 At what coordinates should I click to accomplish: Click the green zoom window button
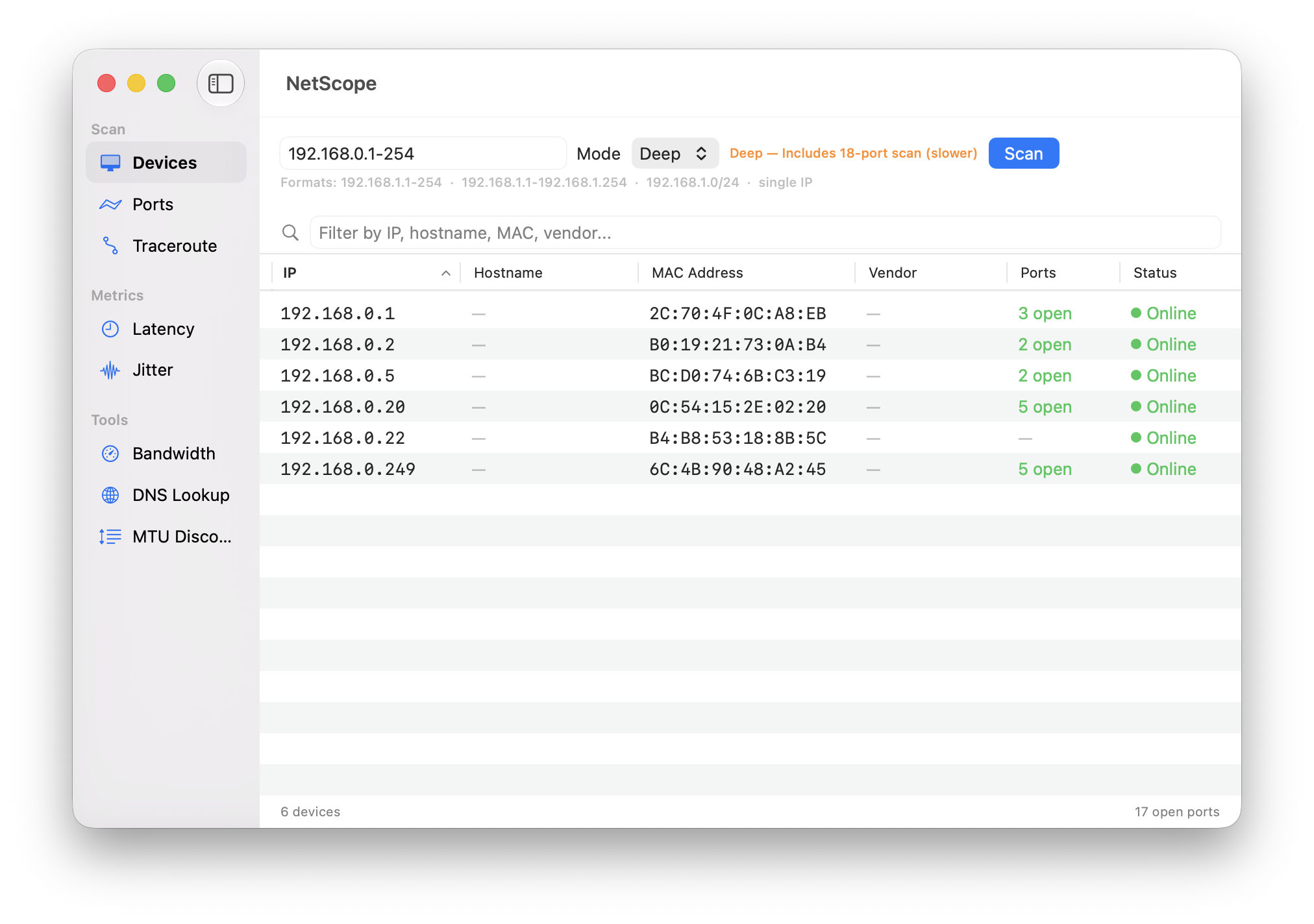tap(166, 83)
